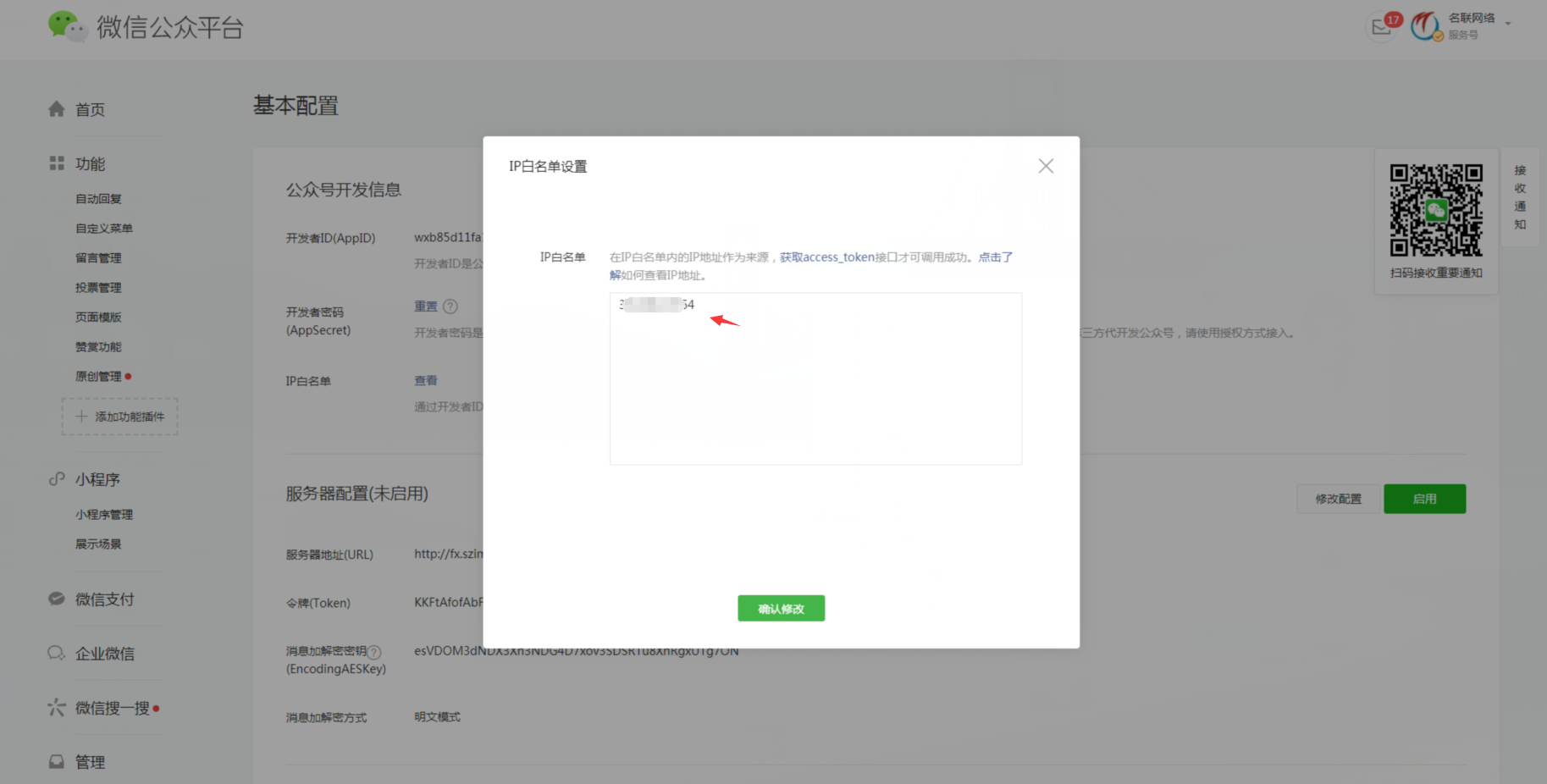Click the WeChat logo icon
Viewport: 1547px width, 784px height.
[x=67, y=26]
